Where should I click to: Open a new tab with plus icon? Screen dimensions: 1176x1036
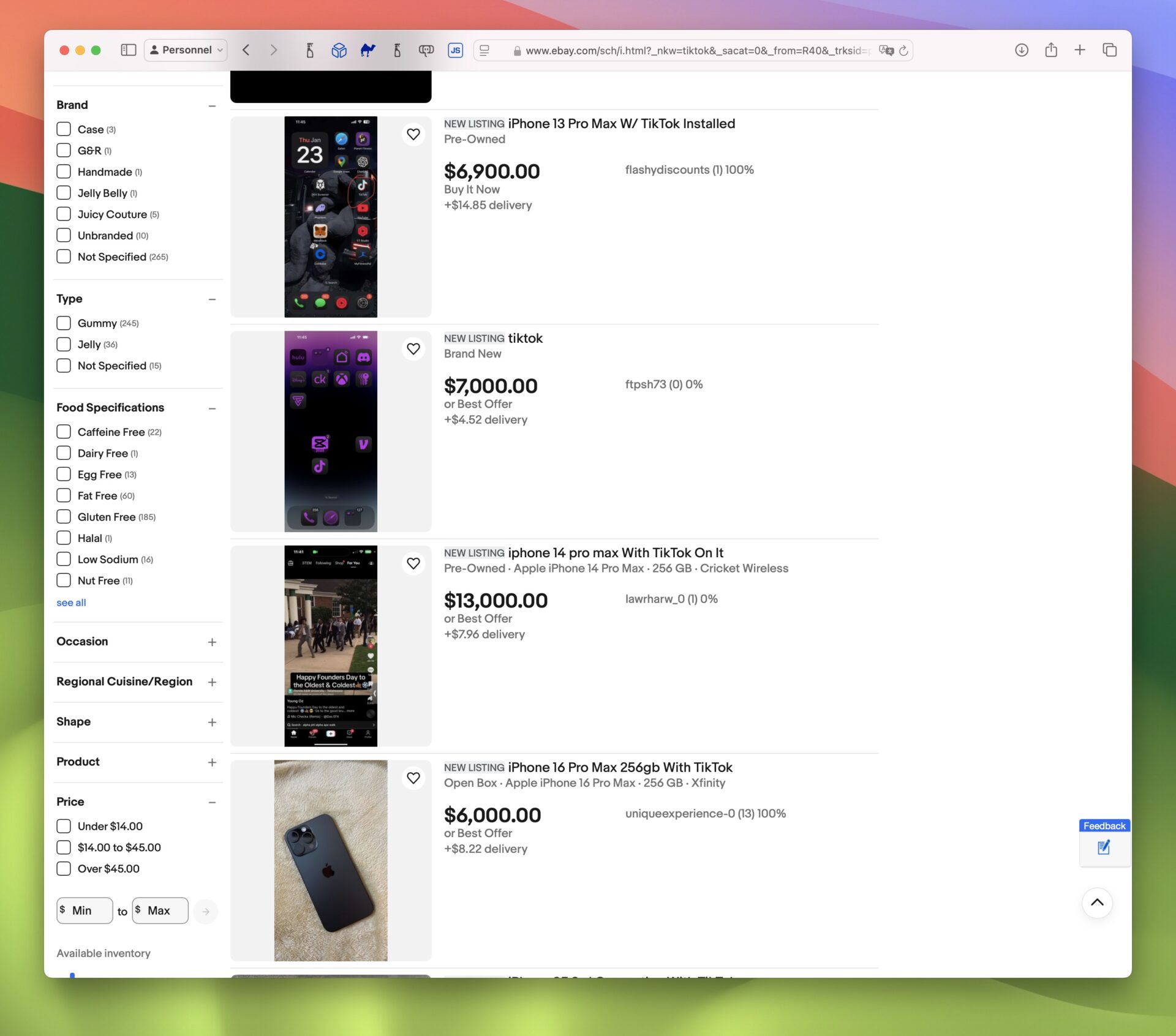click(x=1080, y=50)
